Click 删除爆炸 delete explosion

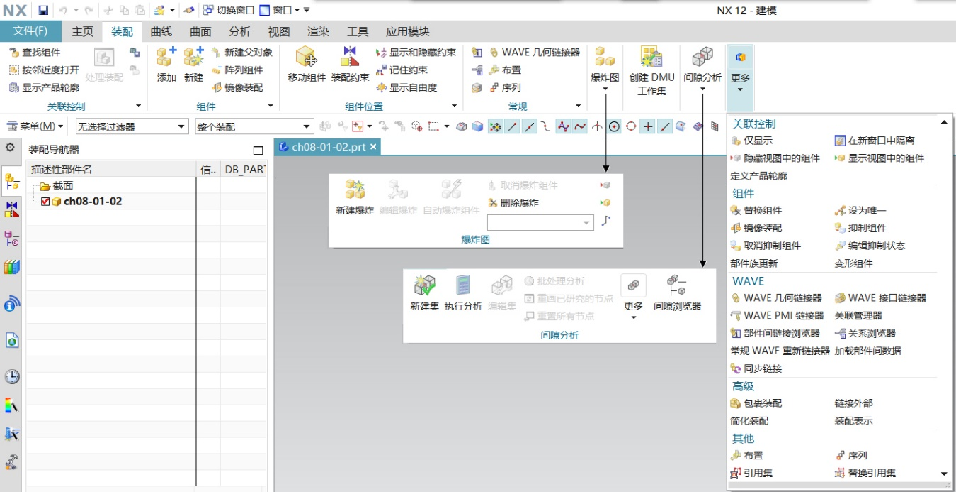tap(515, 203)
